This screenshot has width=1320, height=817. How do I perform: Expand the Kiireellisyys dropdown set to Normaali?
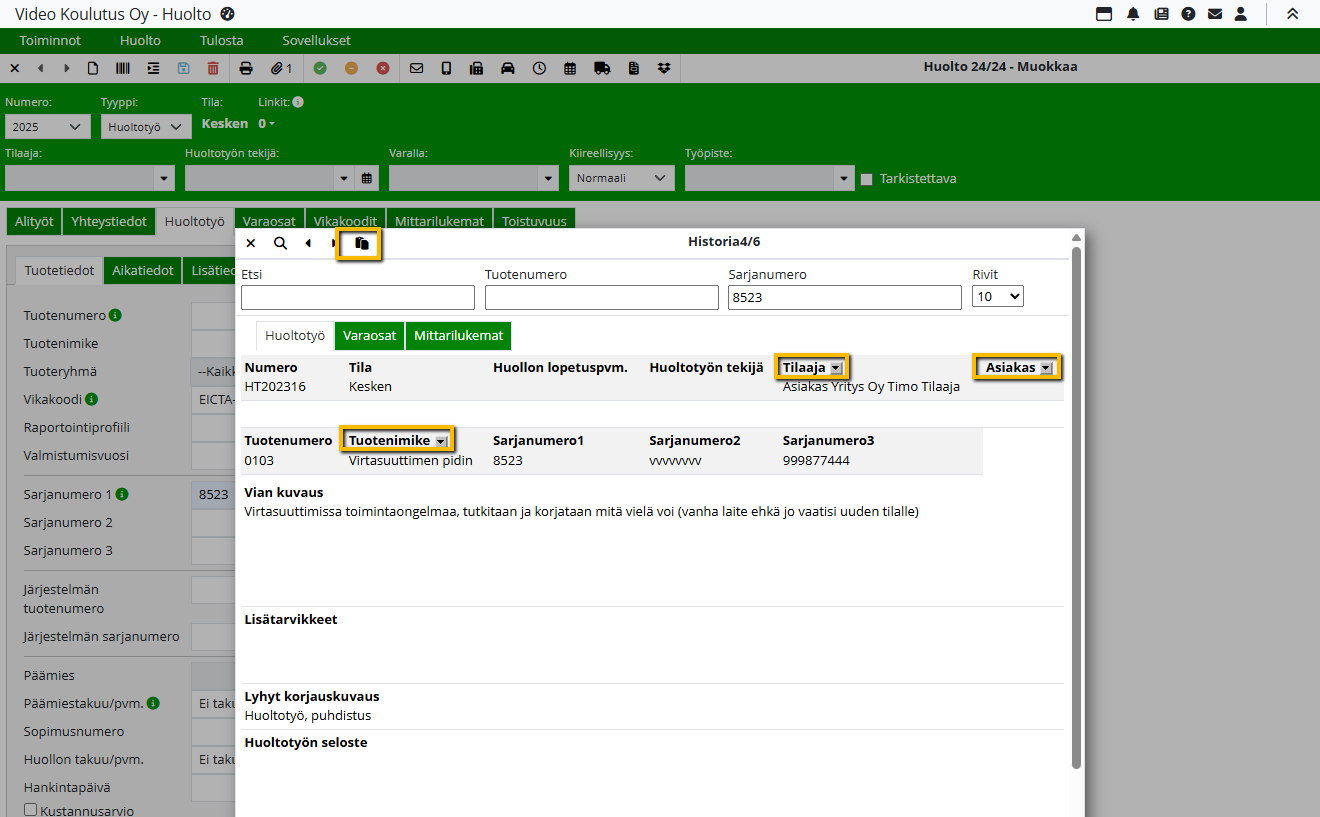pyautogui.click(x=621, y=178)
